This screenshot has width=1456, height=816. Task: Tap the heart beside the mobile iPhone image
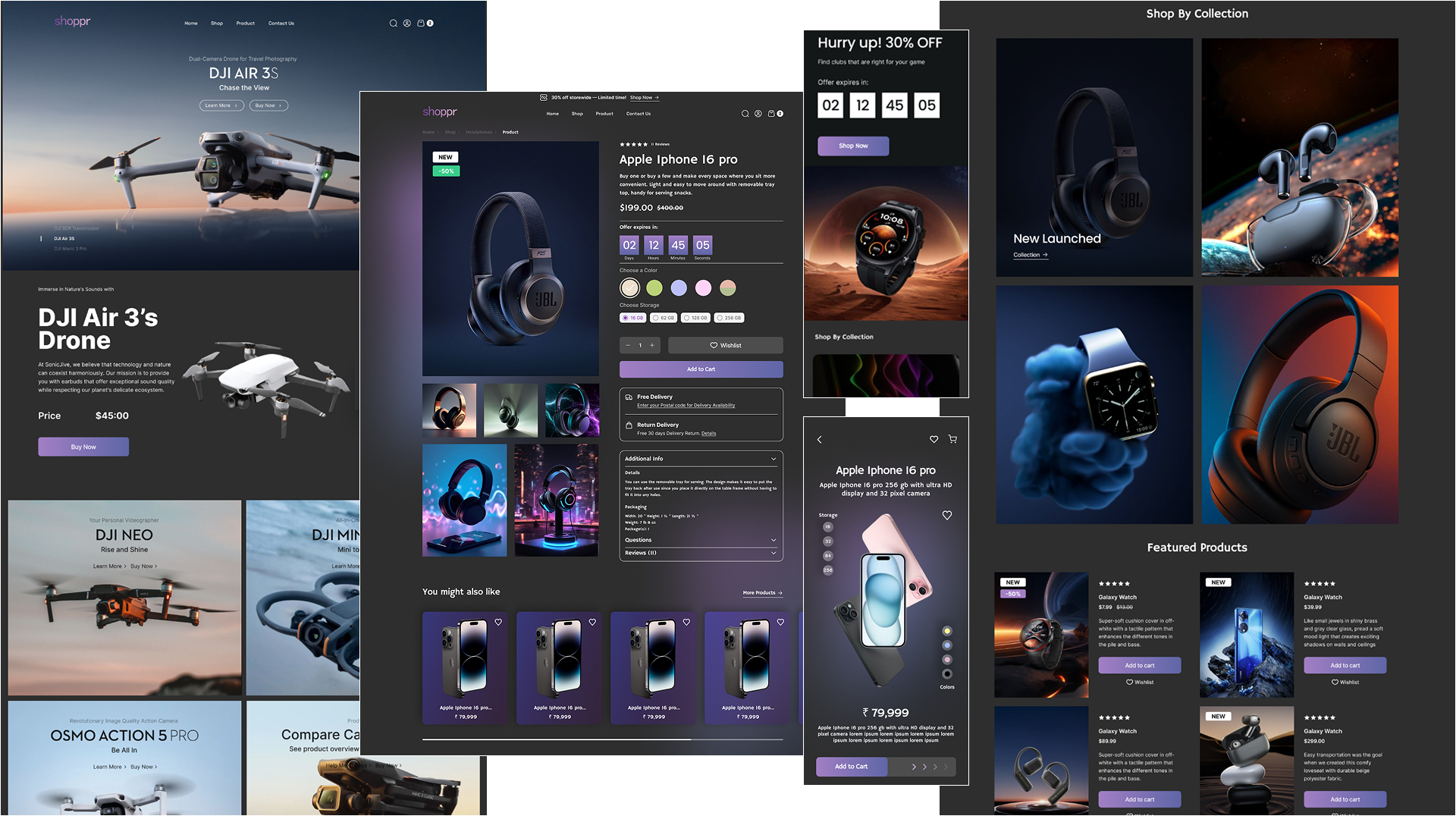(x=947, y=516)
